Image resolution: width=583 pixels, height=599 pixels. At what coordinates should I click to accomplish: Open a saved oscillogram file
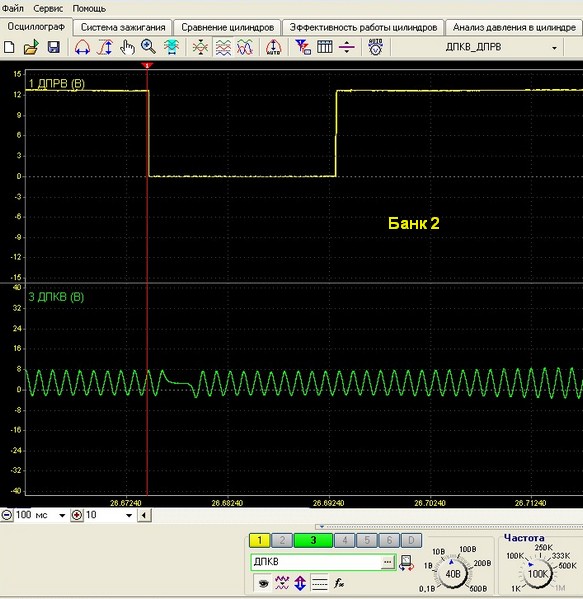coord(31,47)
